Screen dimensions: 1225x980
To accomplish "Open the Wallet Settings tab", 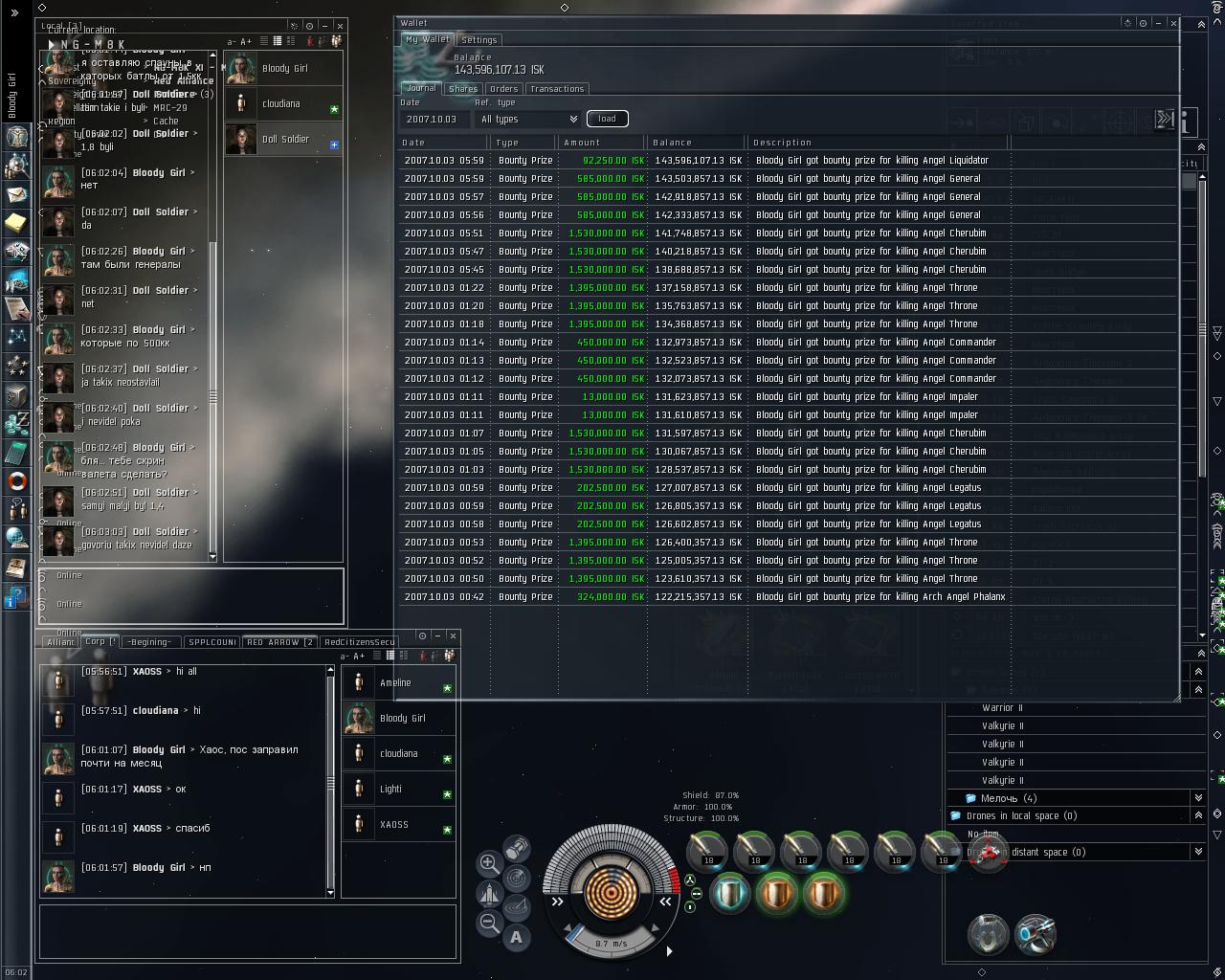I will pos(479,40).
